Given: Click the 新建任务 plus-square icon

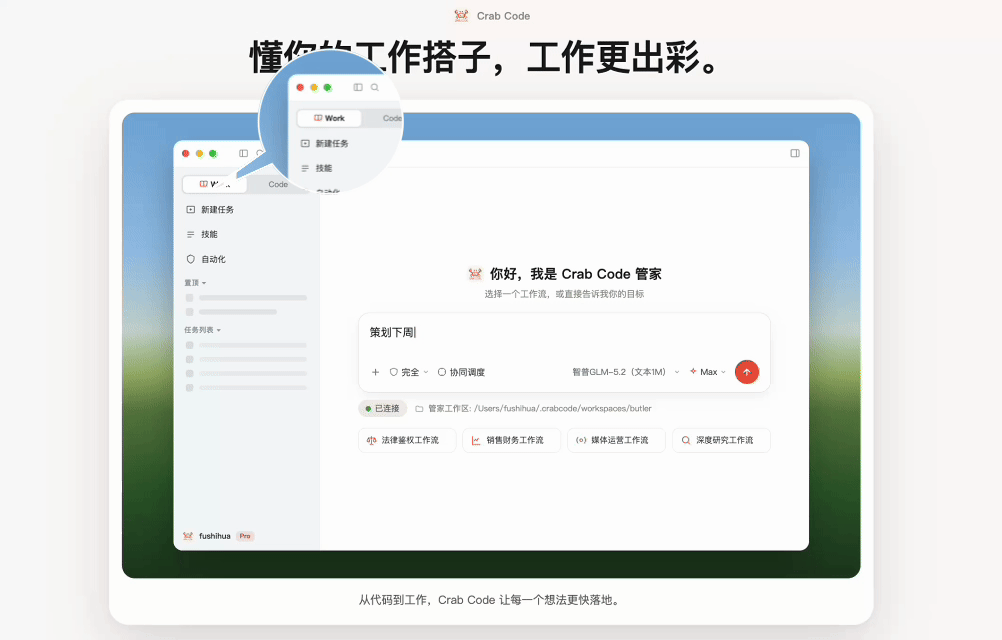Looking at the screenshot, I should coord(190,210).
